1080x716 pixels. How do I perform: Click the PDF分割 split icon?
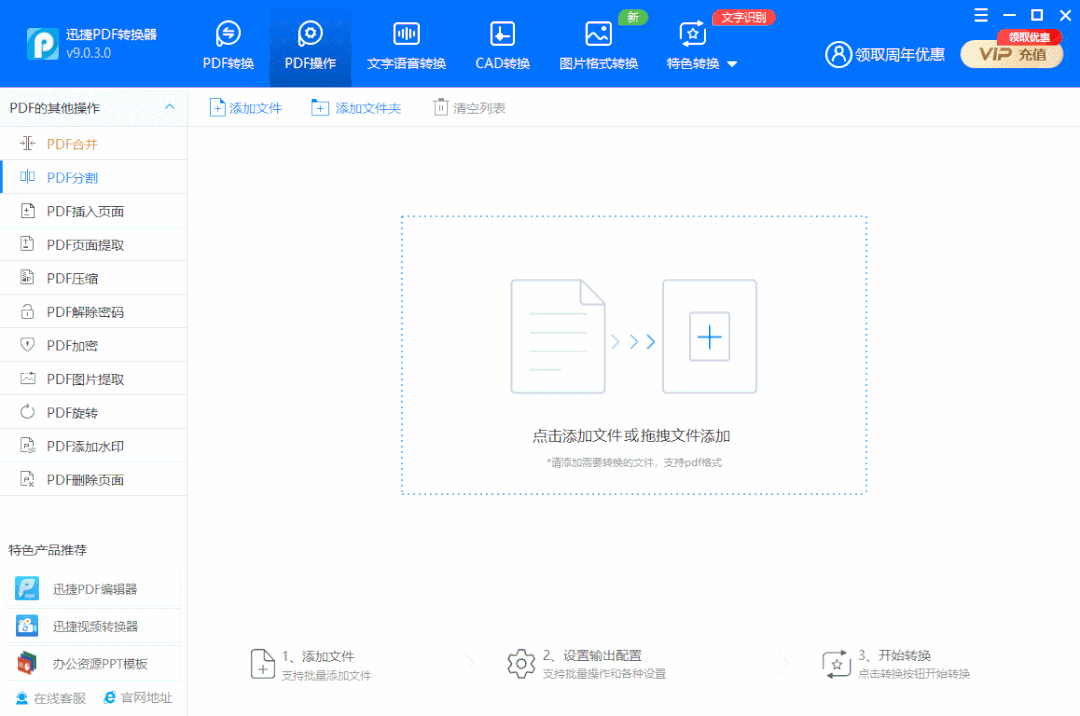pyautogui.click(x=28, y=177)
